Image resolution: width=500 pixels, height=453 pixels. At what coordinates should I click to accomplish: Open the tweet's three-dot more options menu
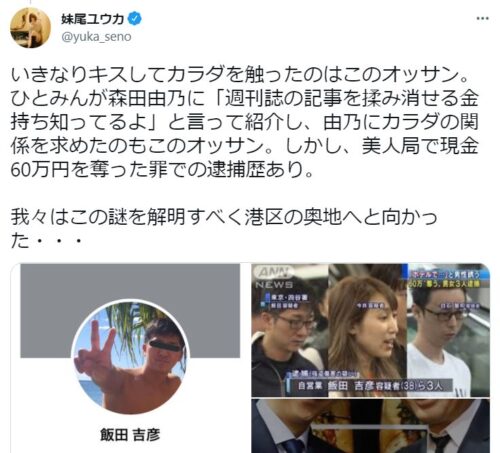(x=483, y=19)
